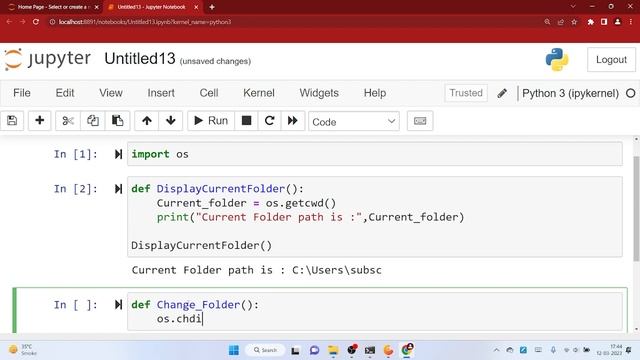Click into the import os code cell
The height and width of the screenshot is (360, 640).
pyautogui.click(x=375, y=154)
